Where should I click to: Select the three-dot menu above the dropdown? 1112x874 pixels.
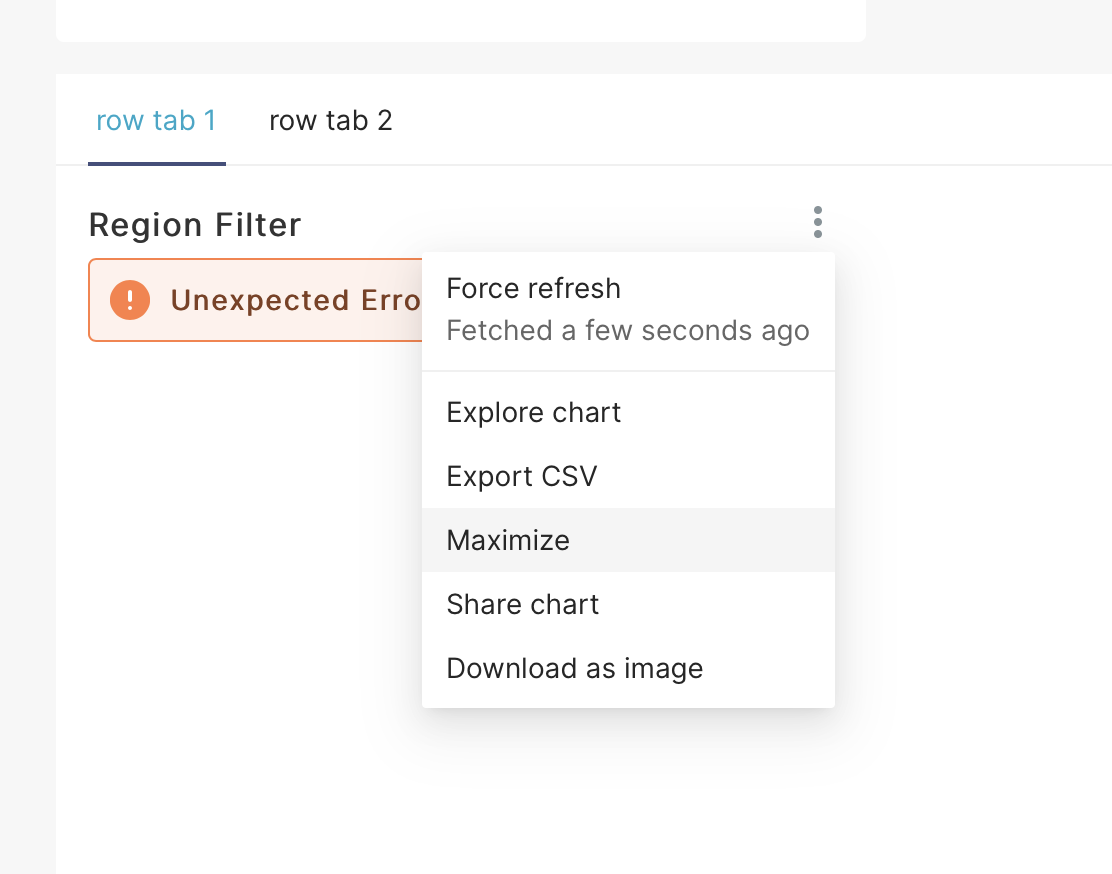coord(817,222)
